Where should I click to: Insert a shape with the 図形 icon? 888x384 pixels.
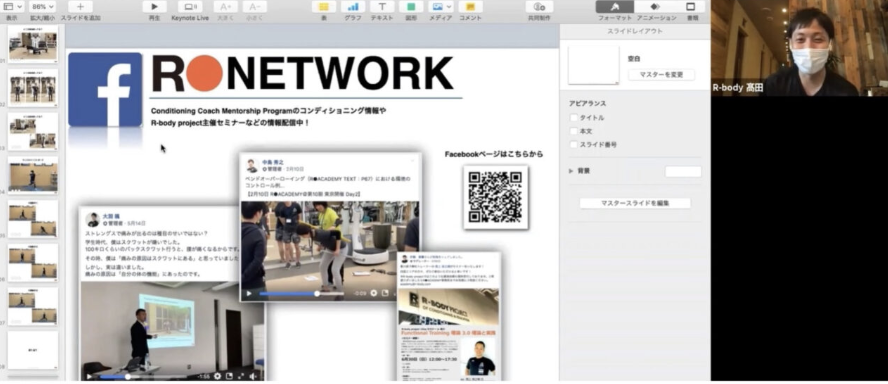(x=411, y=7)
